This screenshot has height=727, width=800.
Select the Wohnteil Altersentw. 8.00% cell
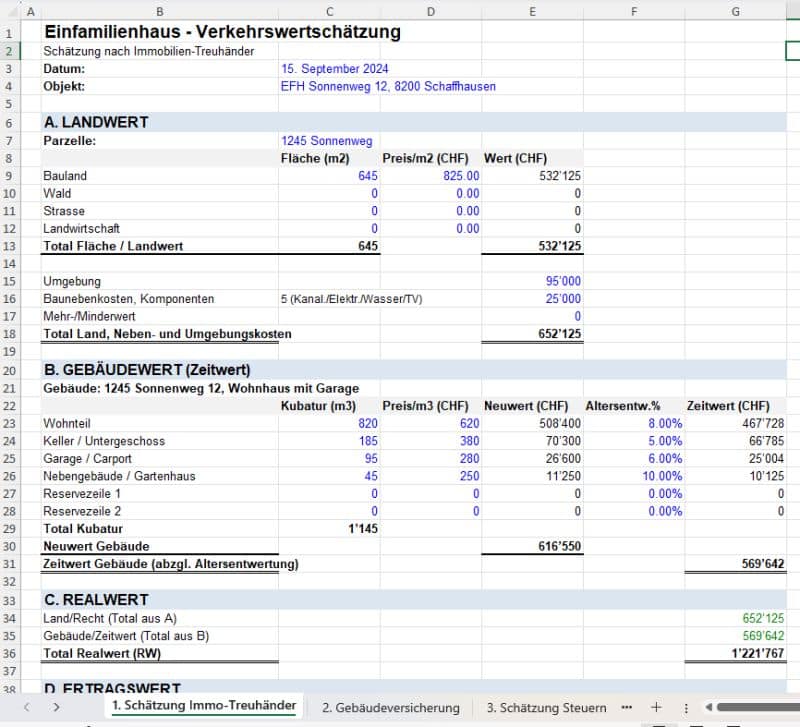click(634, 423)
